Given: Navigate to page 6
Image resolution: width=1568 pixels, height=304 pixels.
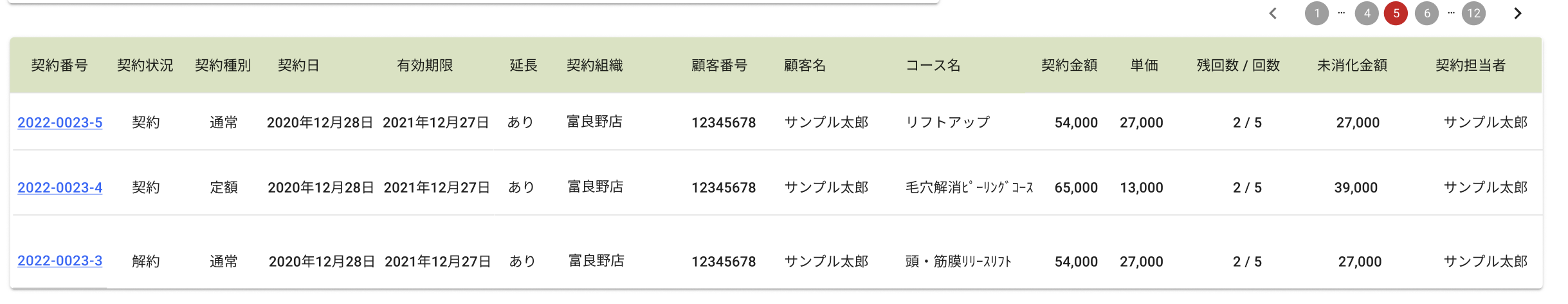Looking at the screenshot, I should 1427,14.
